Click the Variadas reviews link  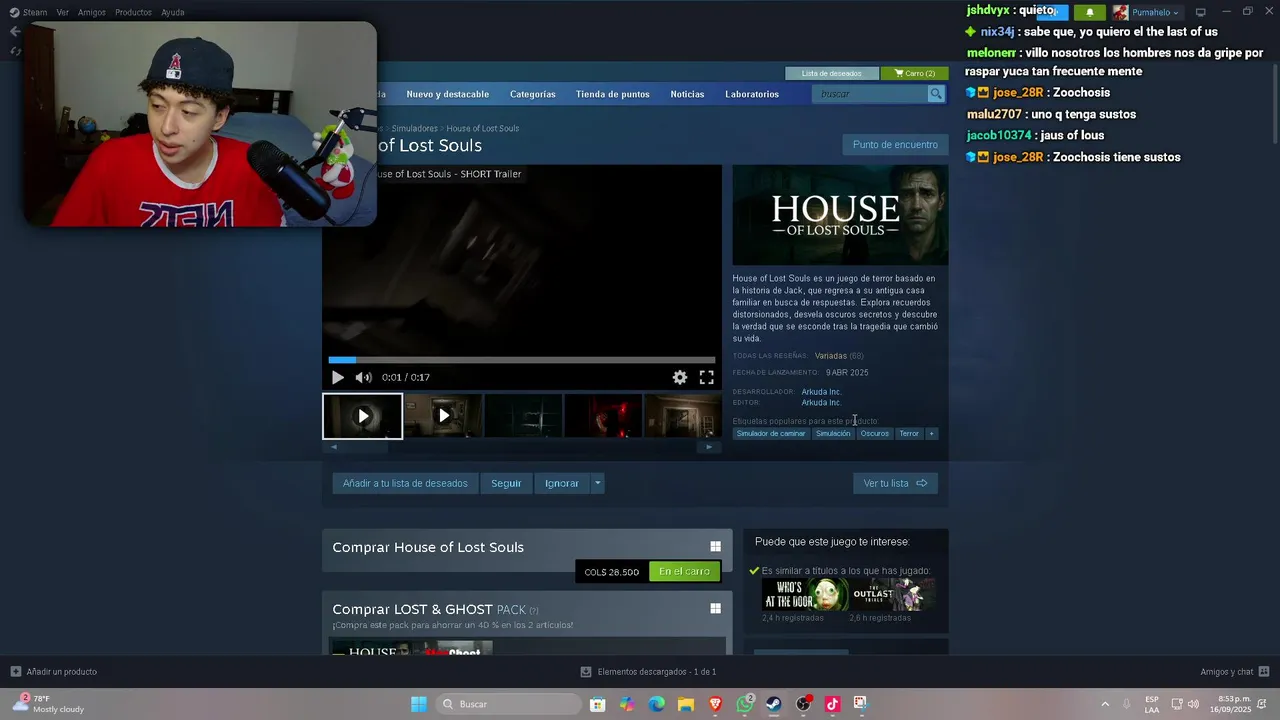tap(830, 356)
